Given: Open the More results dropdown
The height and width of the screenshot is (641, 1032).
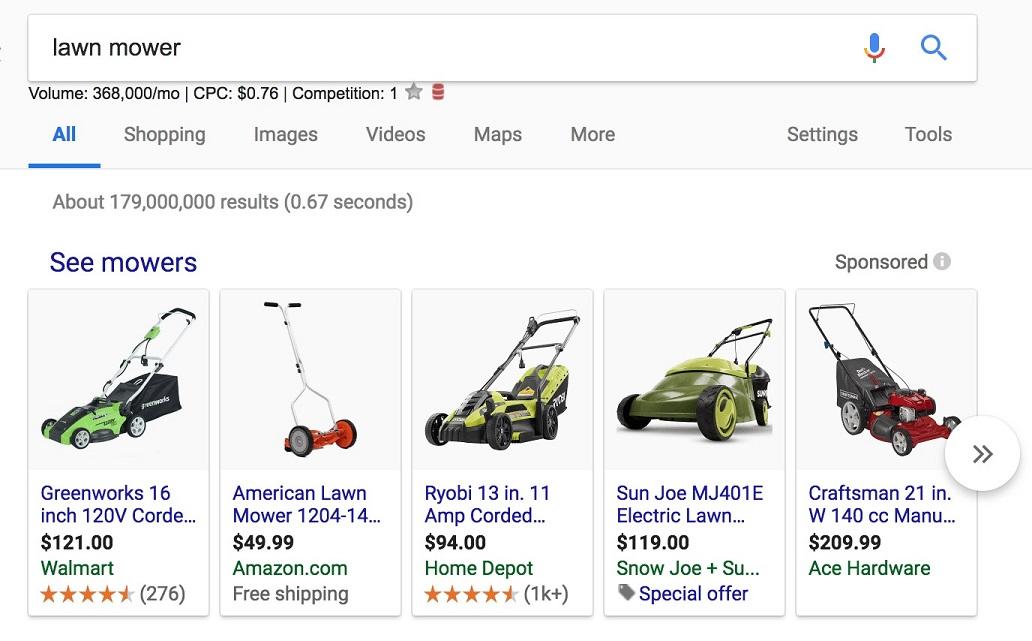Looking at the screenshot, I should pos(591,134).
